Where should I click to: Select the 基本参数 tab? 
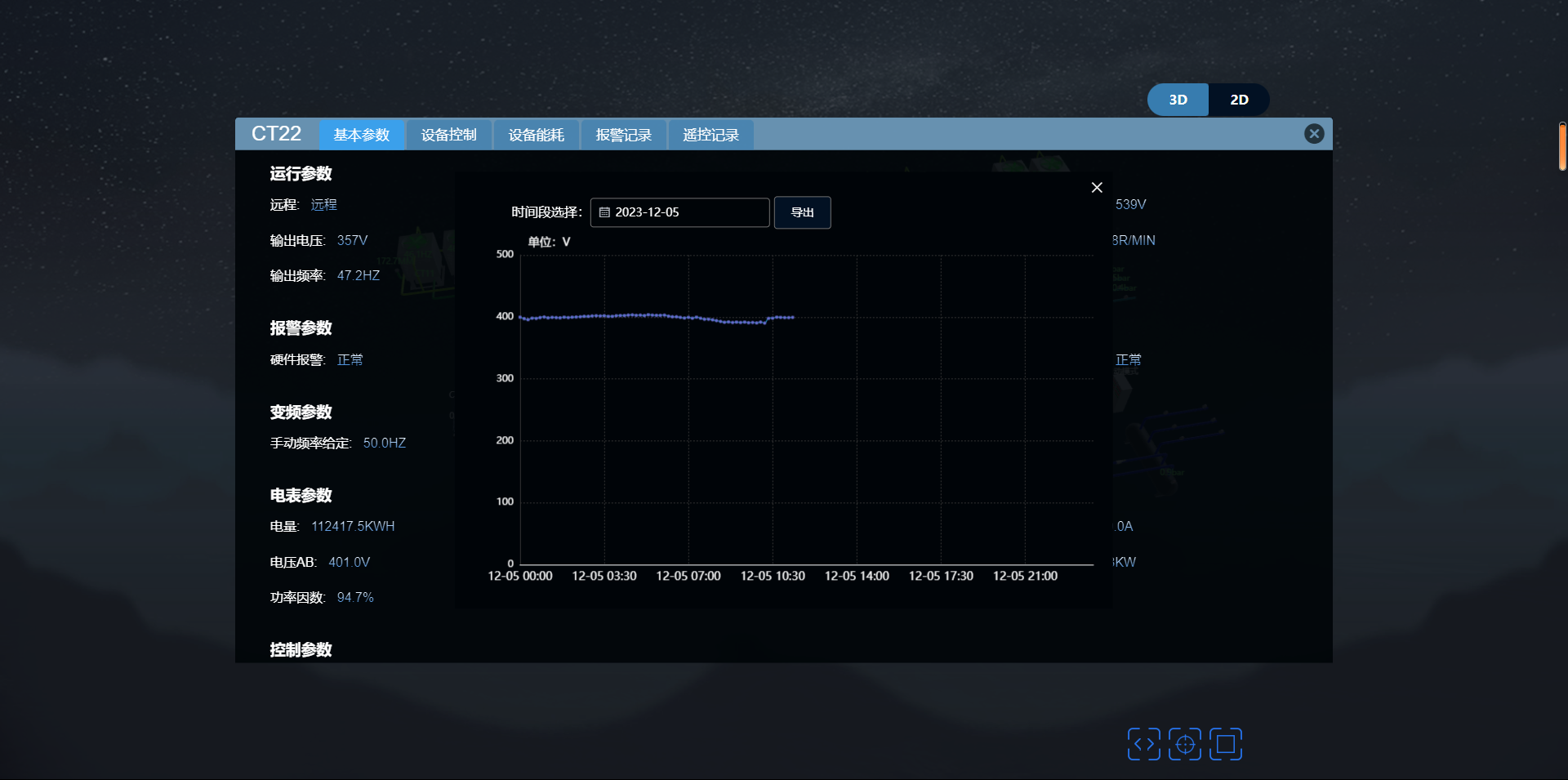(362, 135)
